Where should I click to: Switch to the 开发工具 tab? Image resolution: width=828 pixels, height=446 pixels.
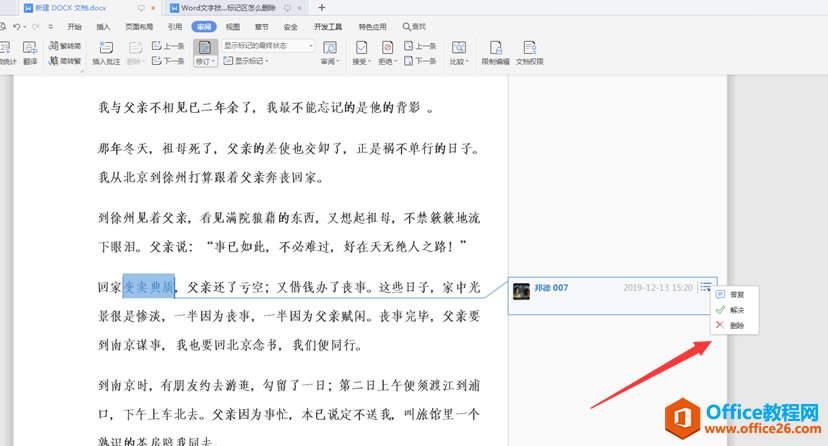click(328, 27)
